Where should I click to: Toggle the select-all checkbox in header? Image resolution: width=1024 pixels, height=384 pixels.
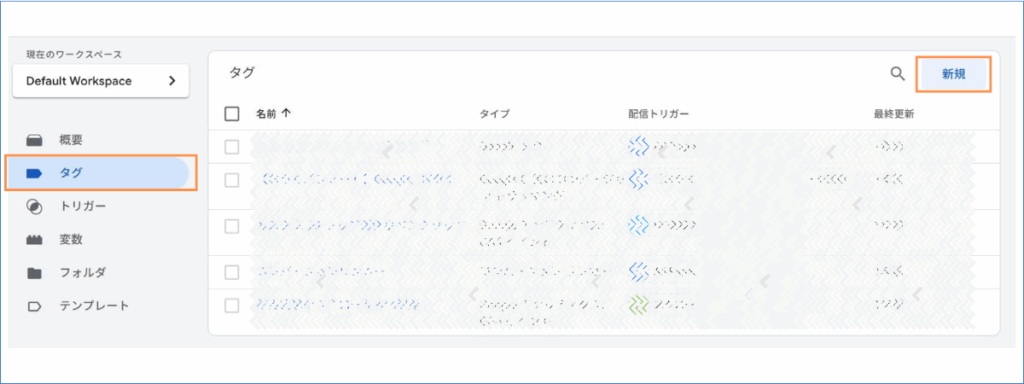232,114
